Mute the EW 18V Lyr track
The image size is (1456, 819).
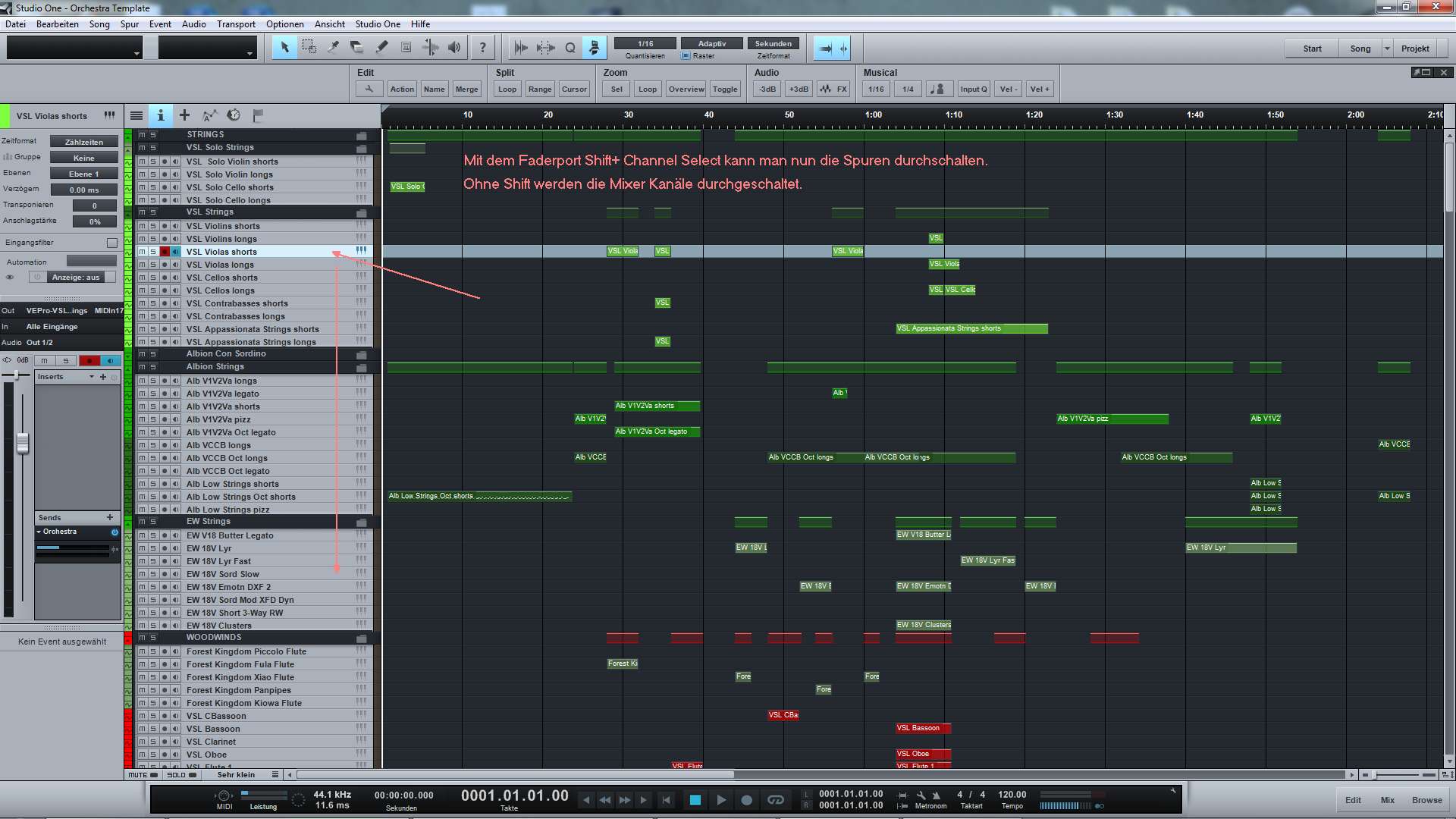pyautogui.click(x=142, y=548)
